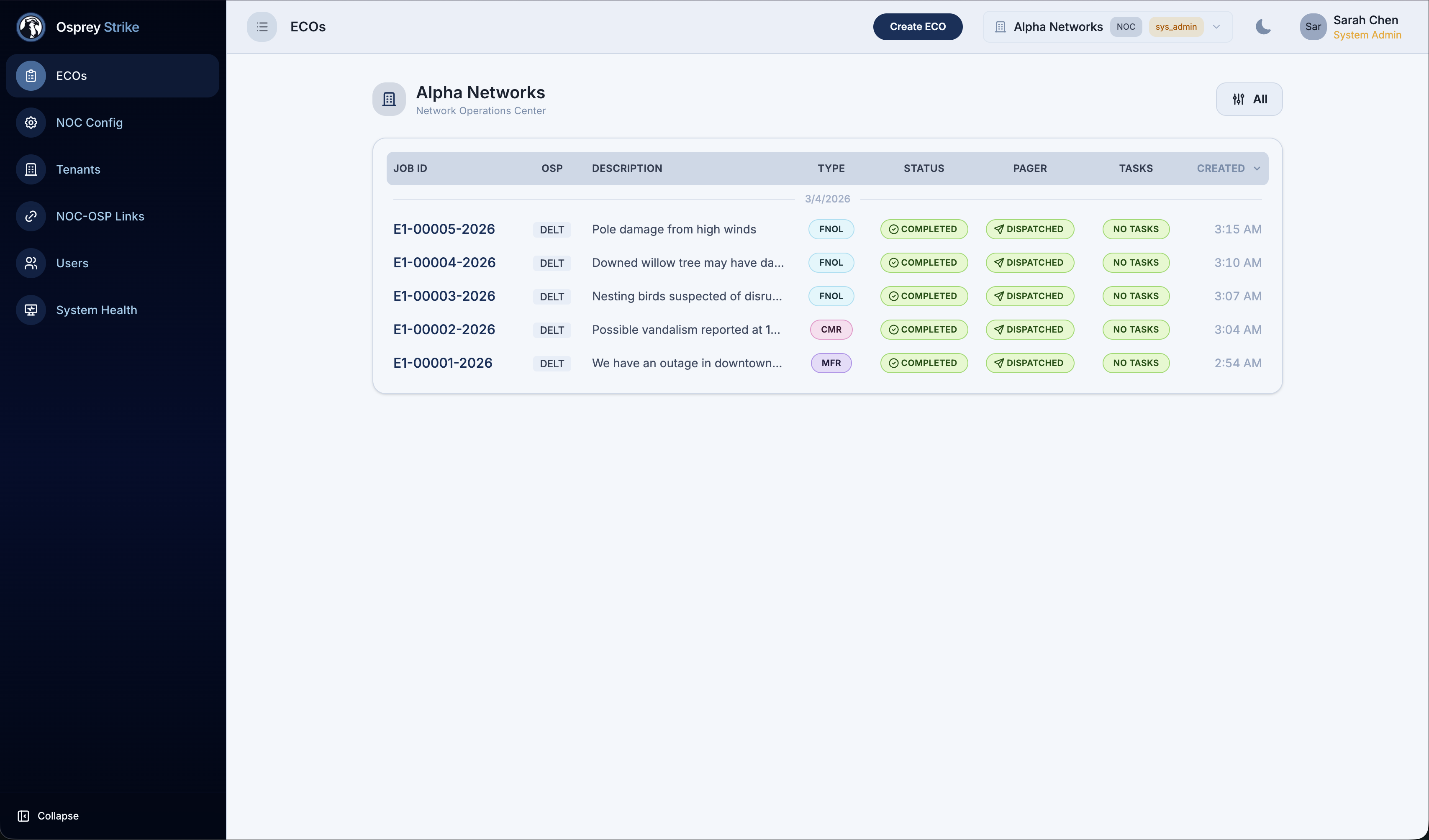Screen dimensions: 1429x840
Task: Open NOC Config gear icon
Action: click(x=31, y=123)
